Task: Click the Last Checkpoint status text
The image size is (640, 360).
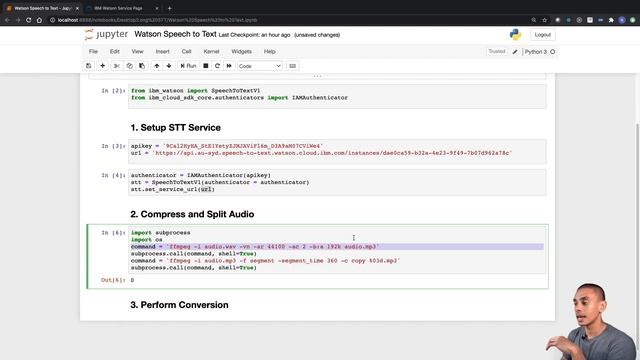Action: coord(254,35)
